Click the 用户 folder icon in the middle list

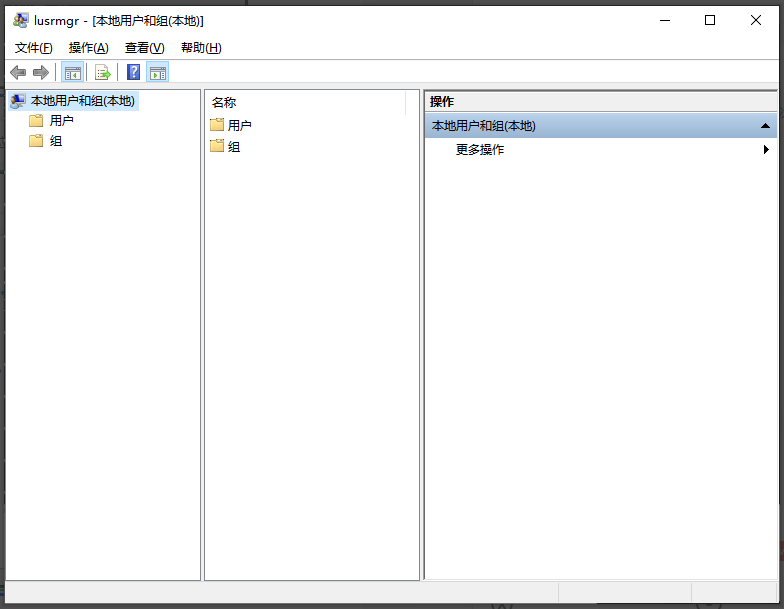(217, 124)
